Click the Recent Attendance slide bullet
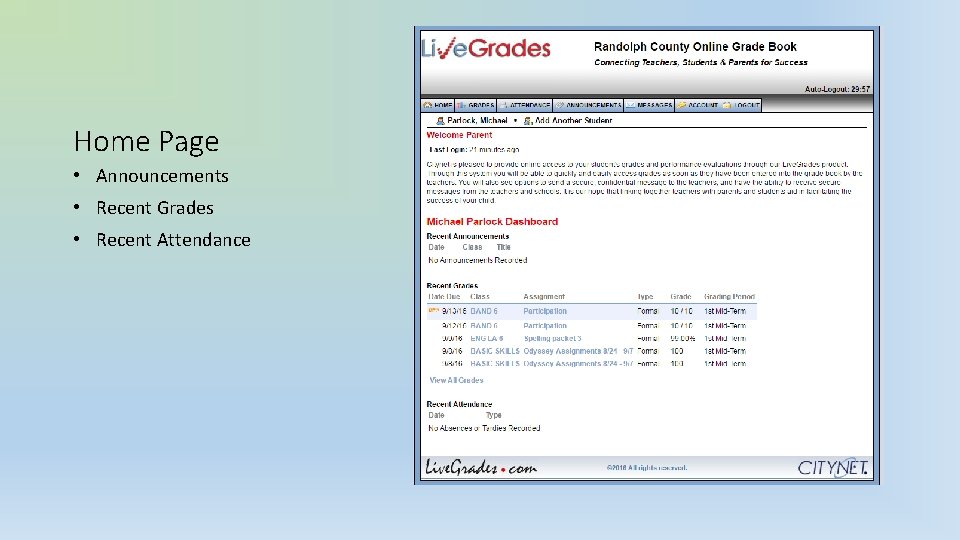The image size is (960, 540). coord(173,240)
